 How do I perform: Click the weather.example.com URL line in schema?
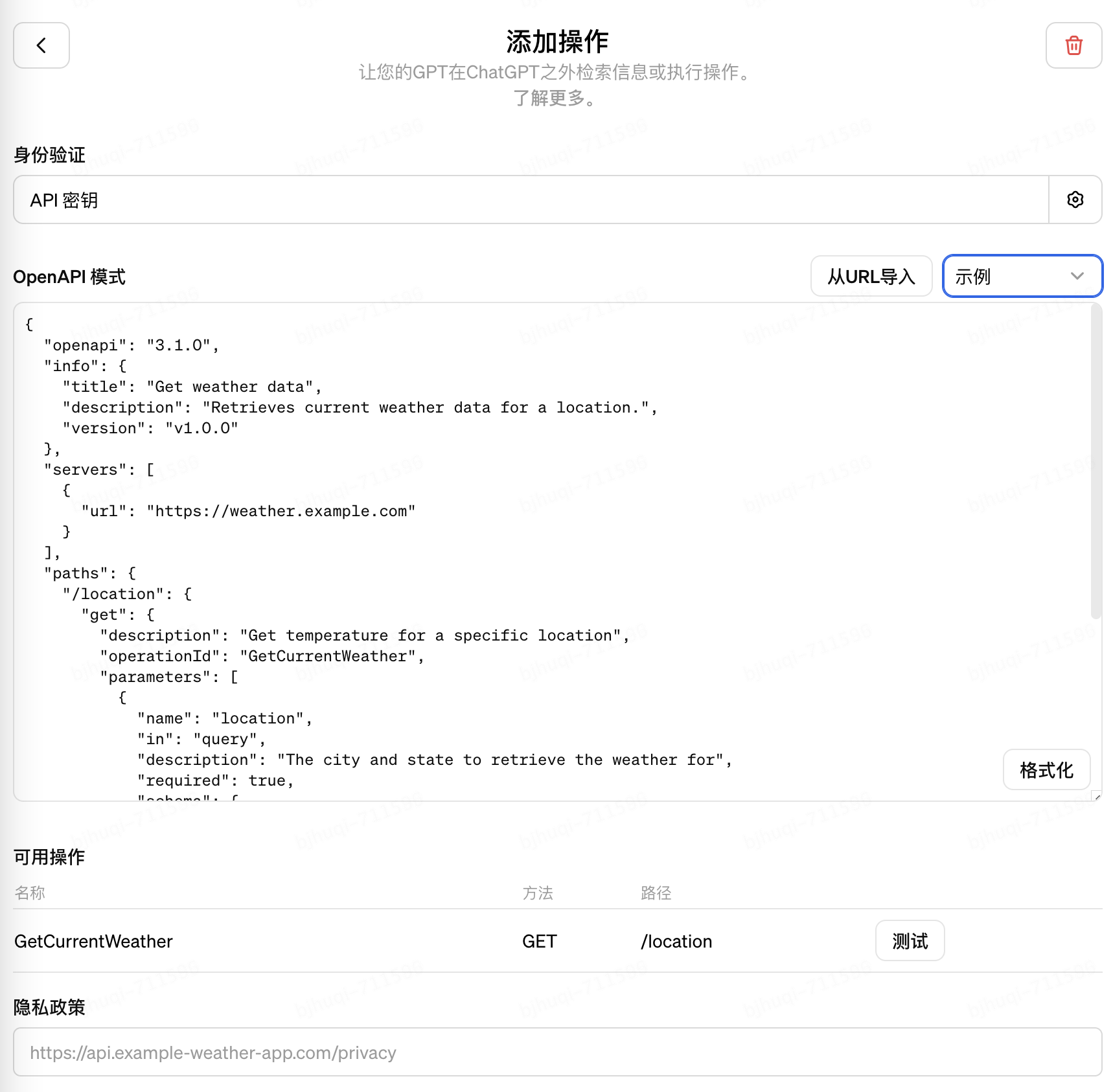(x=249, y=511)
